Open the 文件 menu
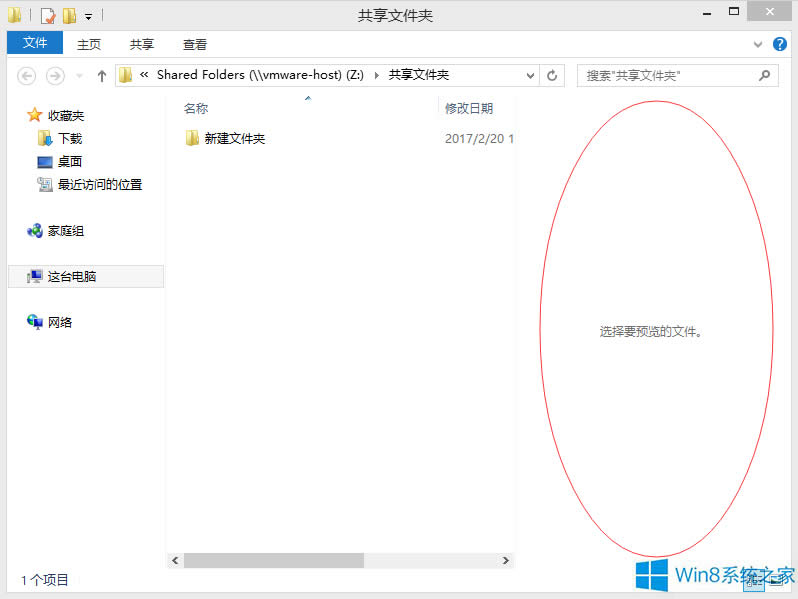The width and height of the screenshot is (798, 599). pos(35,43)
